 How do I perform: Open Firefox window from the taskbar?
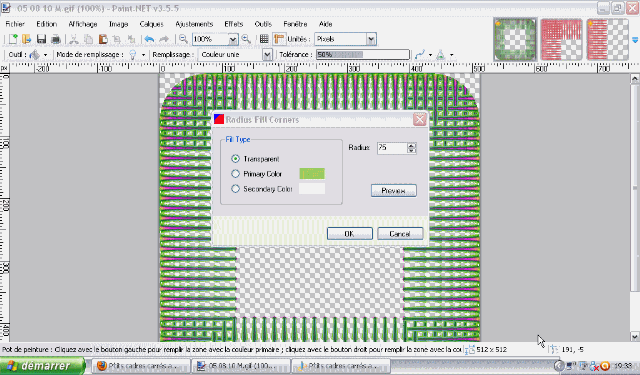click(x=140, y=366)
